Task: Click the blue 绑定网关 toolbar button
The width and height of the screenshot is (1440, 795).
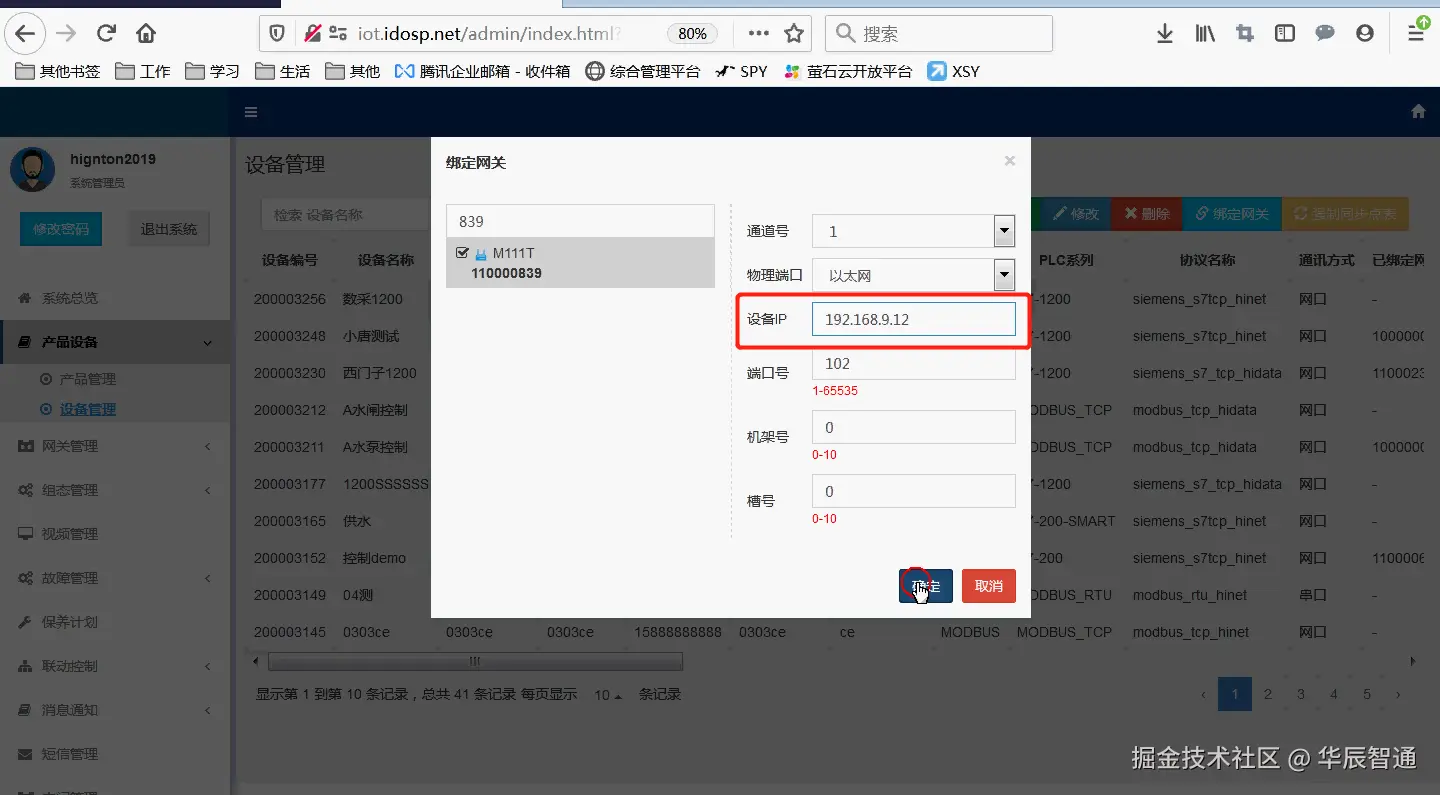Action: click(1232, 214)
